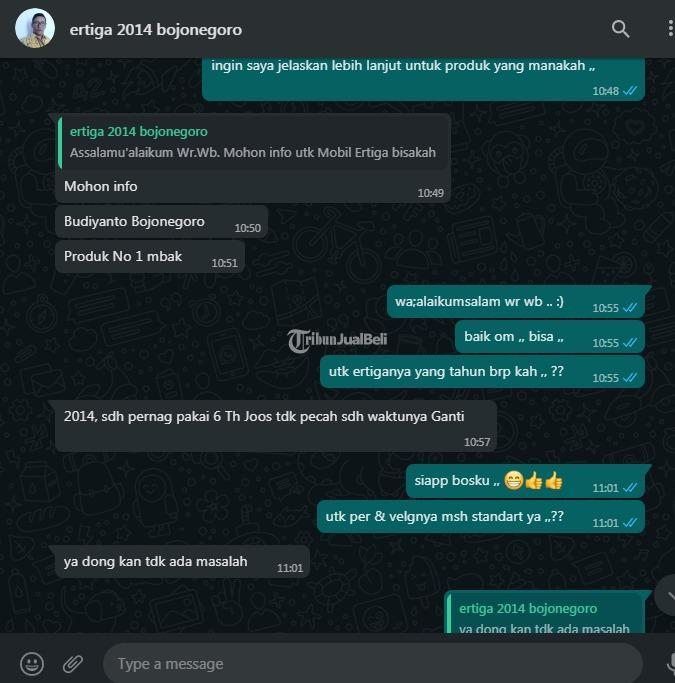The width and height of the screenshot is (675, 683).
Task: Click the scroll to bottom chevron
Action: [666, 595]
